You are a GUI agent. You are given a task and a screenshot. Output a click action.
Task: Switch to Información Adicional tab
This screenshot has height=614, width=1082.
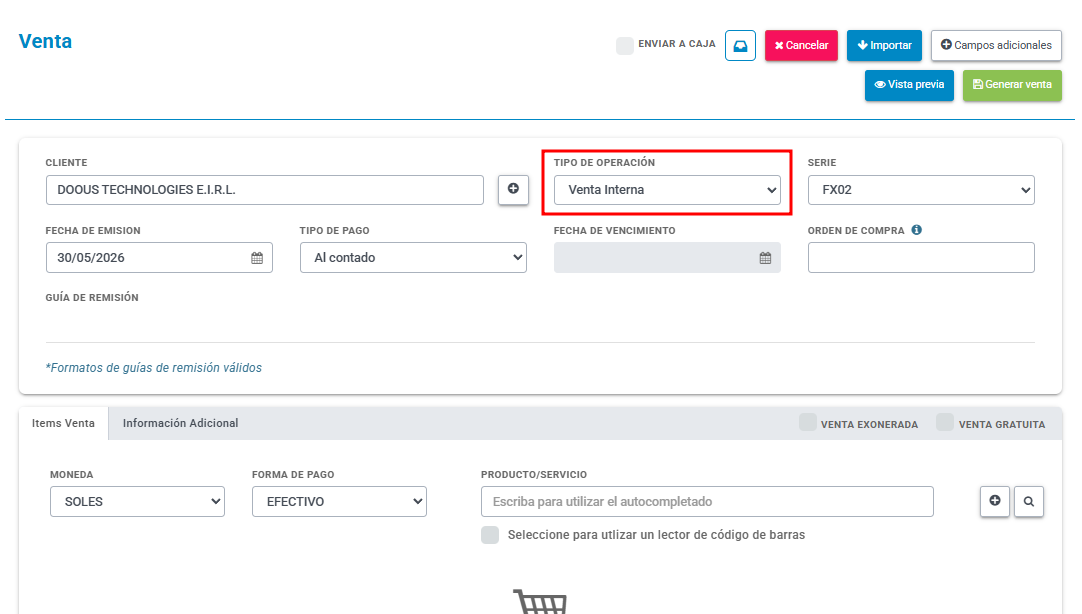click(180, 423)
